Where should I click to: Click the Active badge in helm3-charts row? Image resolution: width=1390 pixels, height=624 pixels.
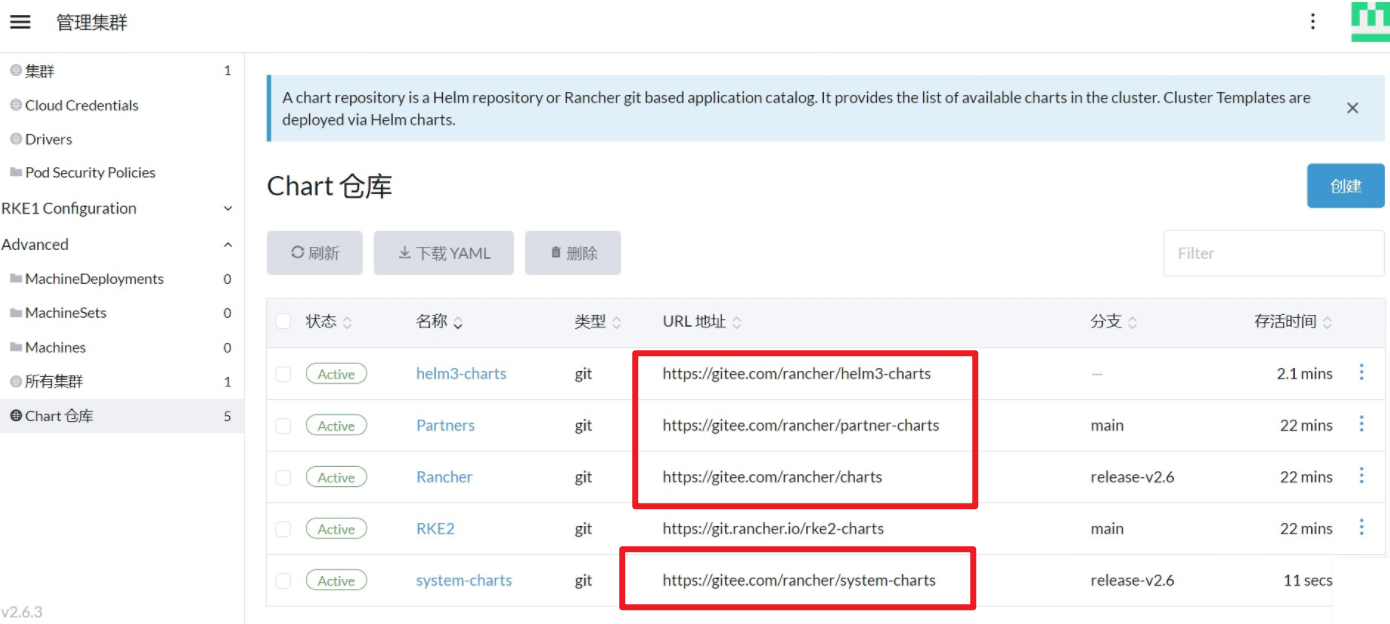[x=336, y=374]
